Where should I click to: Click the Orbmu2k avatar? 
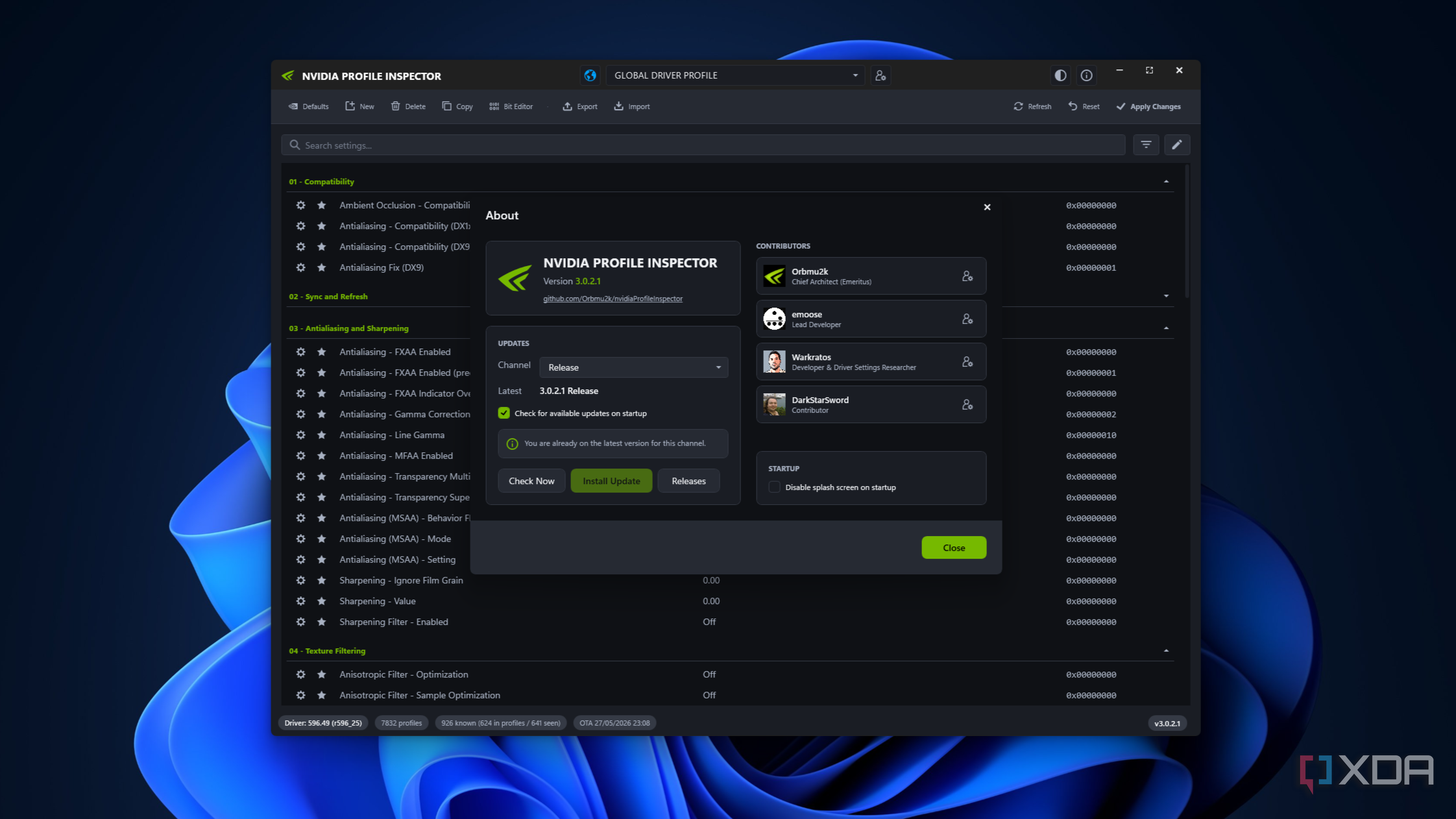tap(774, 276)
